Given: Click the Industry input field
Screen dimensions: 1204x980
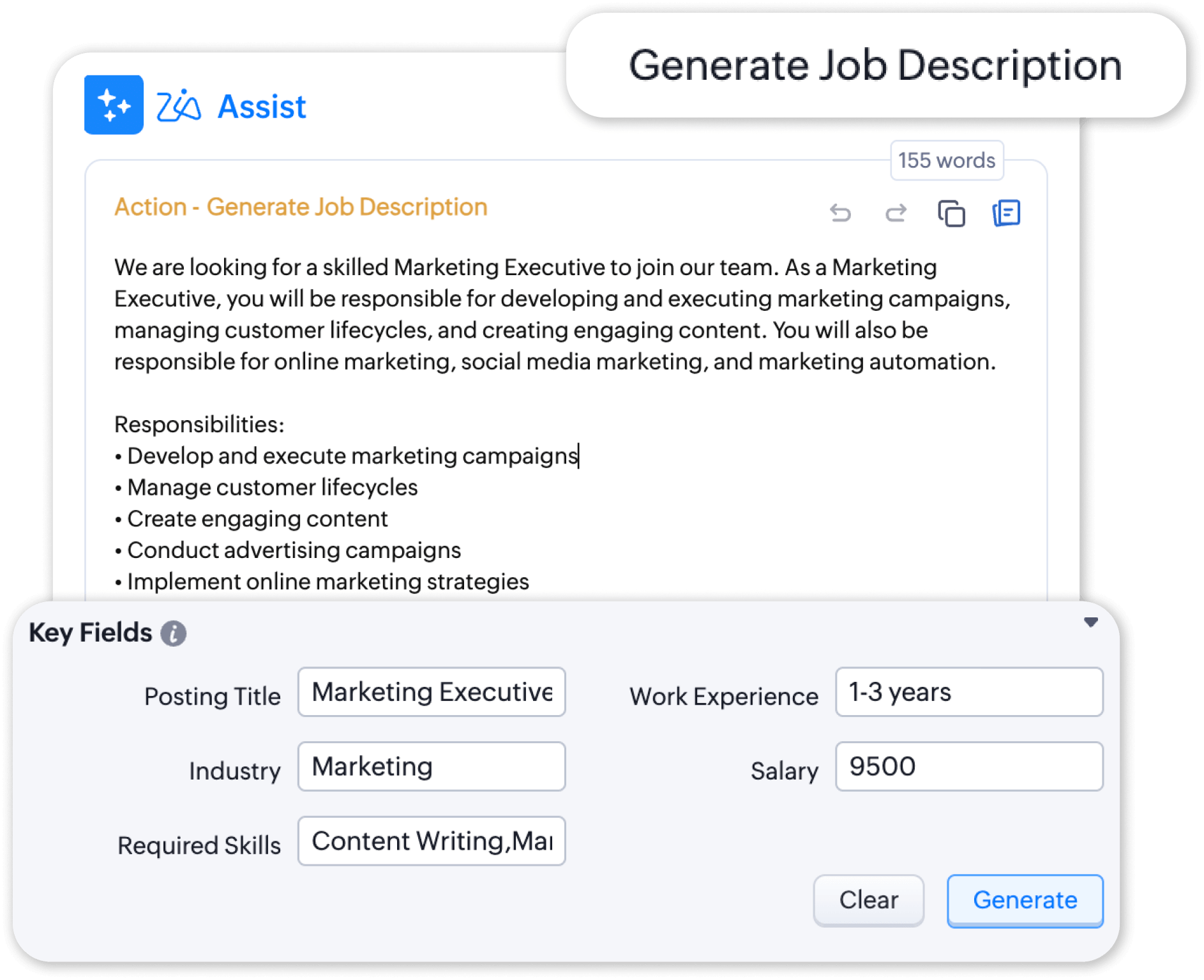Looking at the screenshot, I should pyautogui.click(x=432, y=766).
